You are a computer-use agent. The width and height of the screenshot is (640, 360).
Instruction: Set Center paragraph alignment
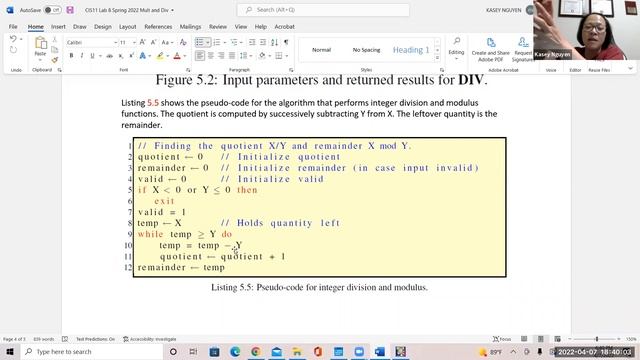pyautogui.click(x=211, y=56)
